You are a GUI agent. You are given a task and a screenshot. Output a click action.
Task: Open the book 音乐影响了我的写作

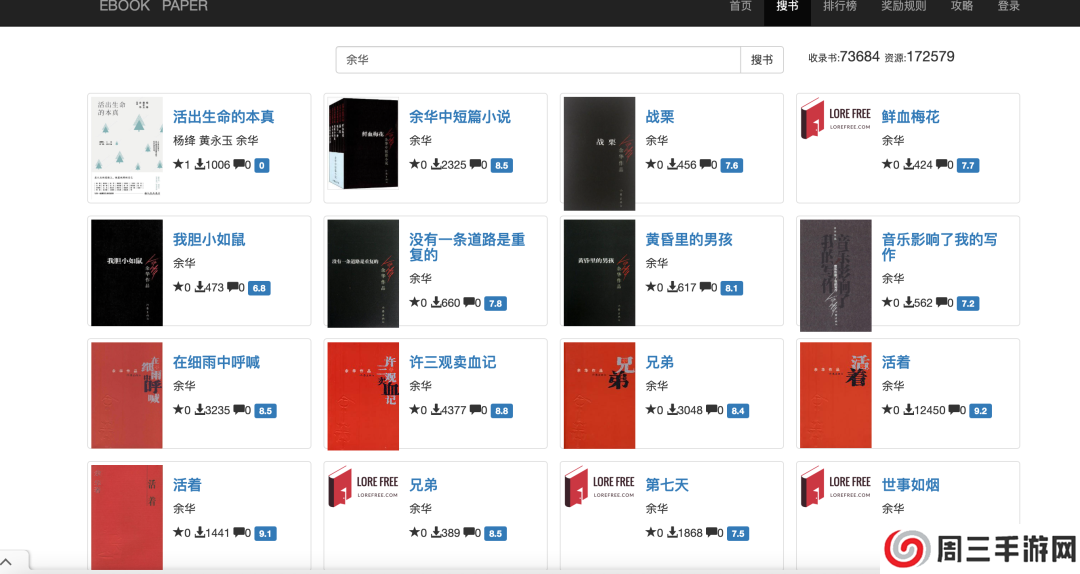click(939, 247)
